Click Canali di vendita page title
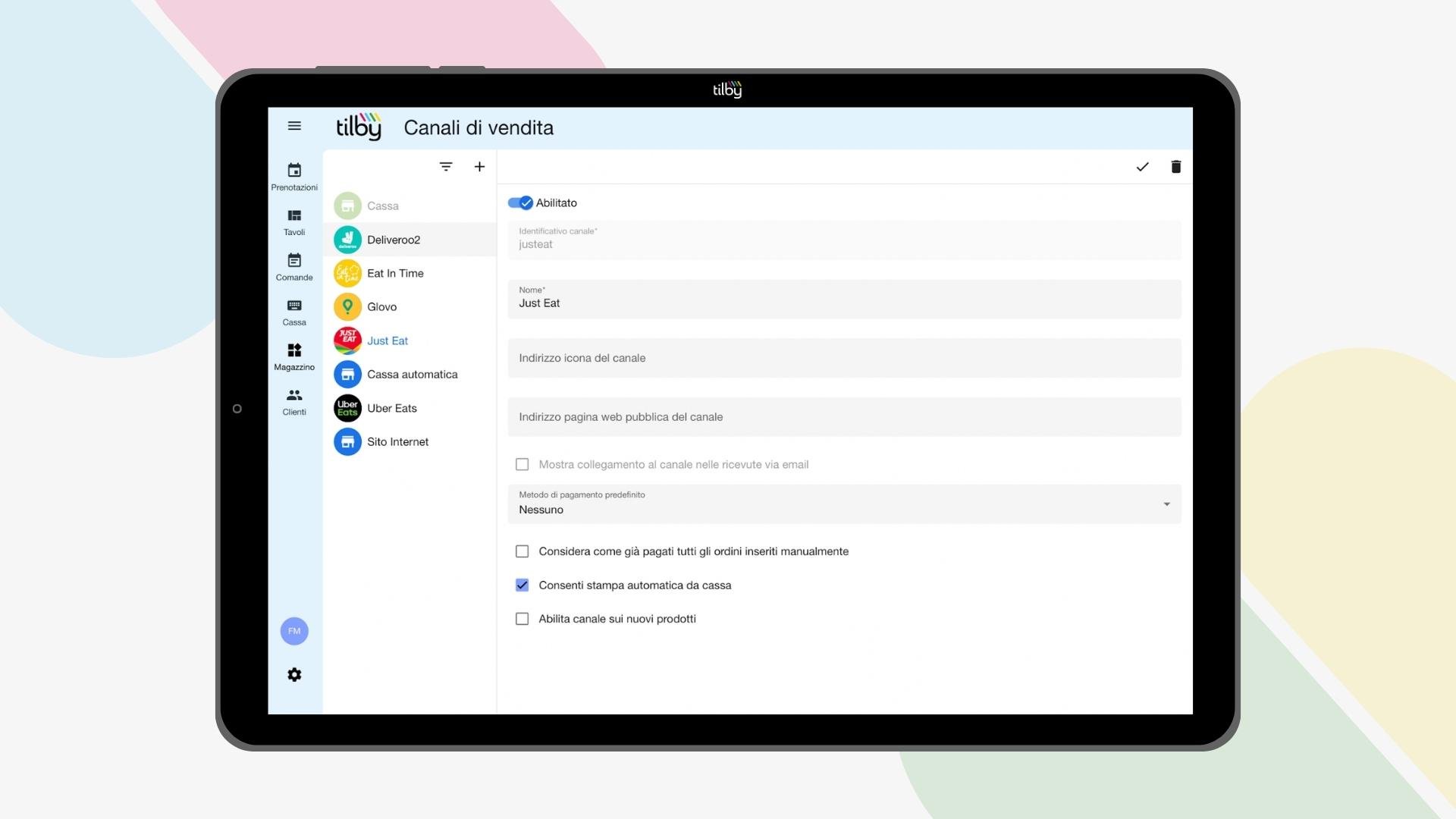The height and width of the screenshot is (819, 1456). (x=479, y=127)
